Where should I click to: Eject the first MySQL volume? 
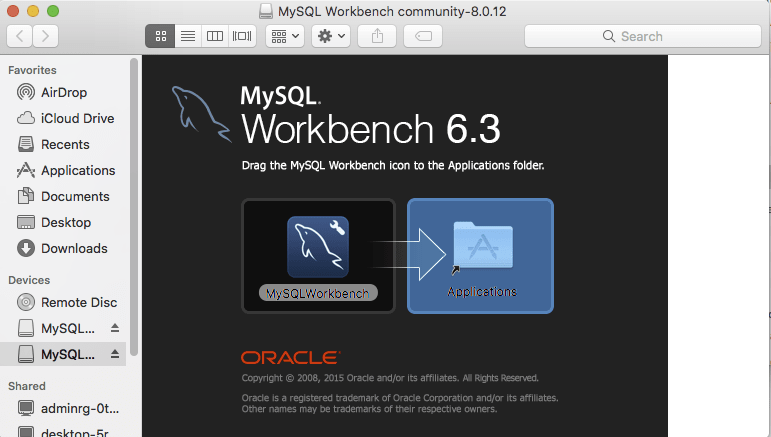point(115,328)
